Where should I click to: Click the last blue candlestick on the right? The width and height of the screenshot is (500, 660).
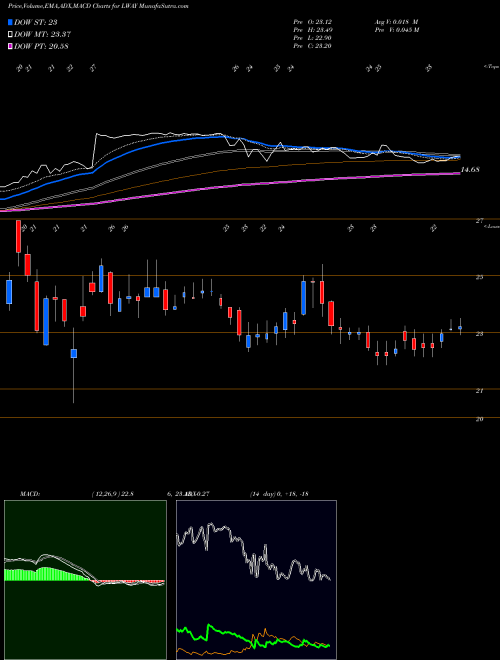(460, 327)
